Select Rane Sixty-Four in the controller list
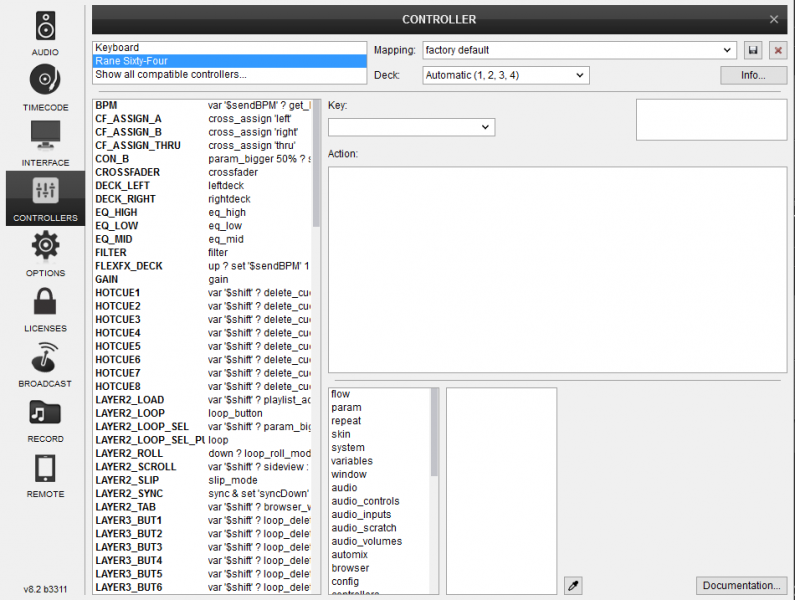795x600 pixels. [230, 61]
